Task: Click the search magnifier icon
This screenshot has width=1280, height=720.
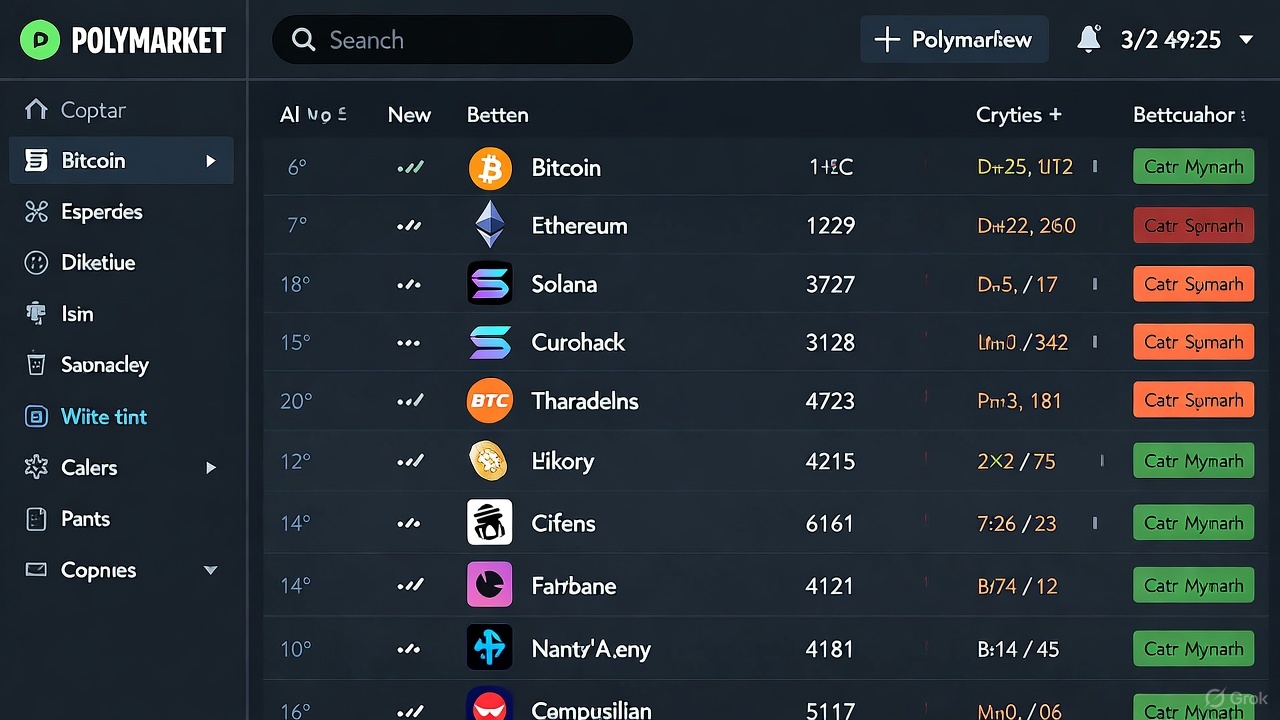Action: click(303, 39)
